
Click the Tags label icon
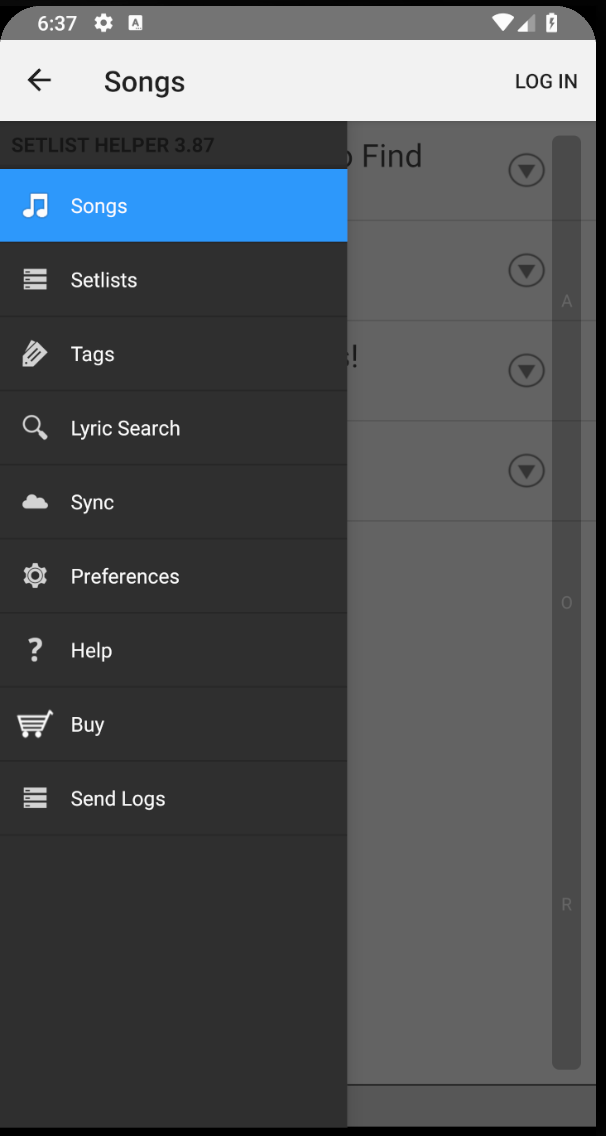tap(34, 353)
